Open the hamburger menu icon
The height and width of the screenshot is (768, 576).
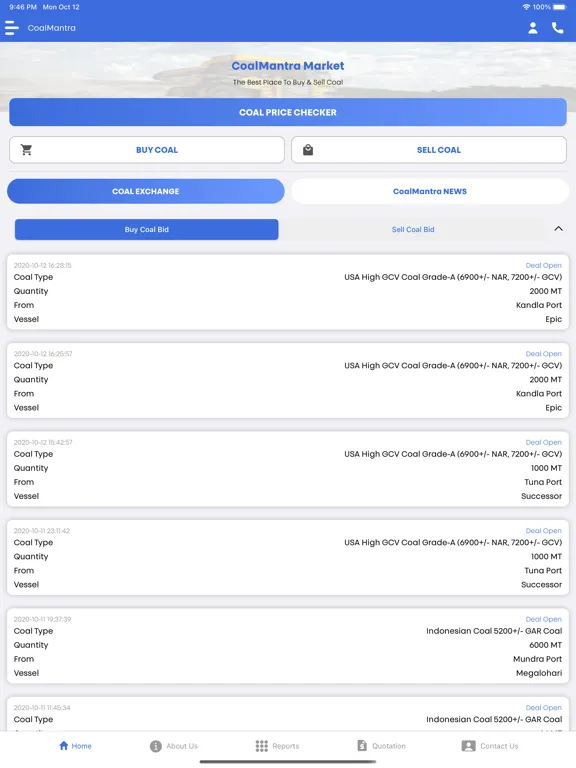(12, 28)
